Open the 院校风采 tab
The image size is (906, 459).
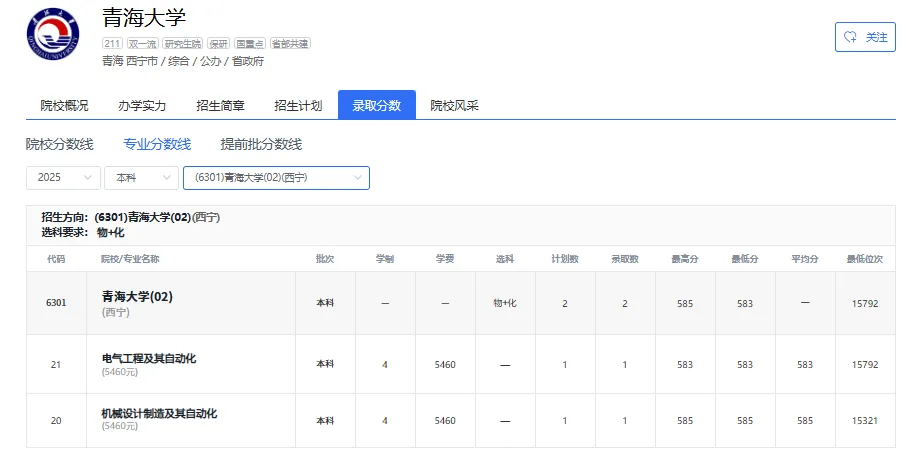coord(455,105)
